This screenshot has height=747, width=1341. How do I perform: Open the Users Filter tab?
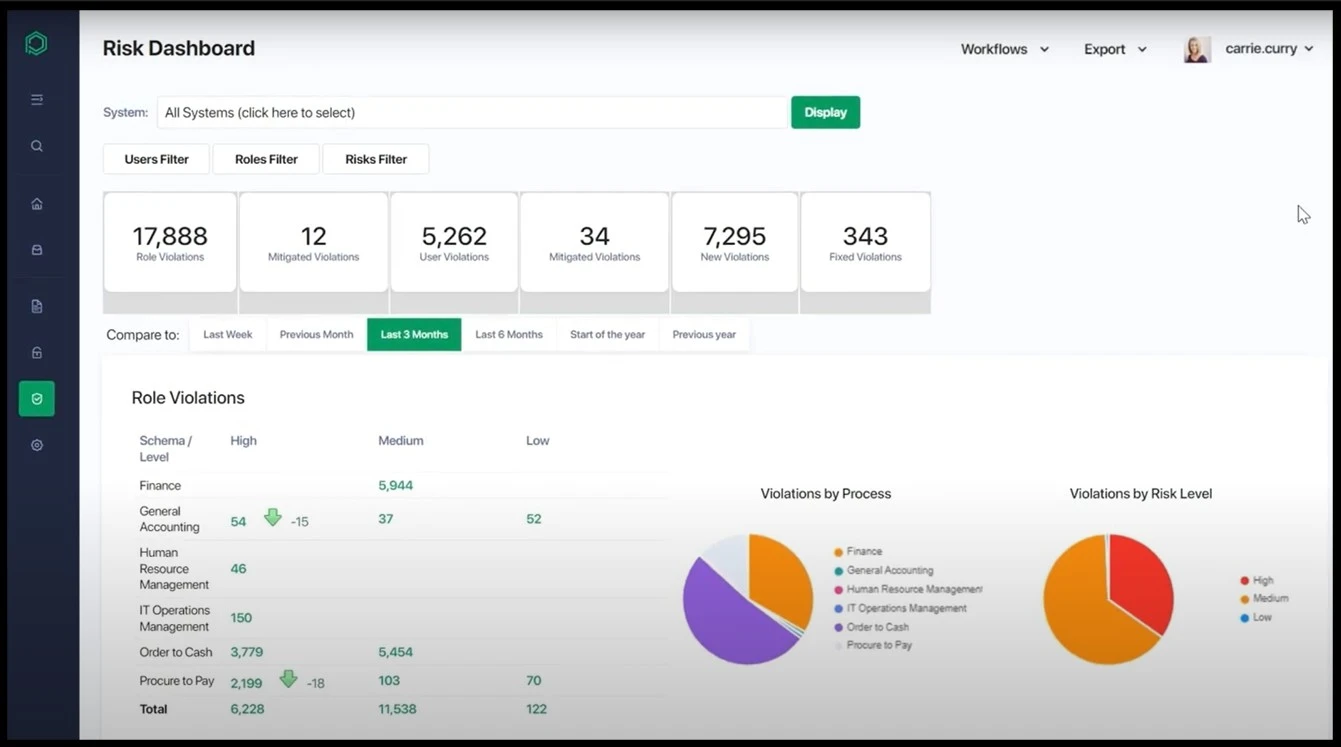[156, 158]
